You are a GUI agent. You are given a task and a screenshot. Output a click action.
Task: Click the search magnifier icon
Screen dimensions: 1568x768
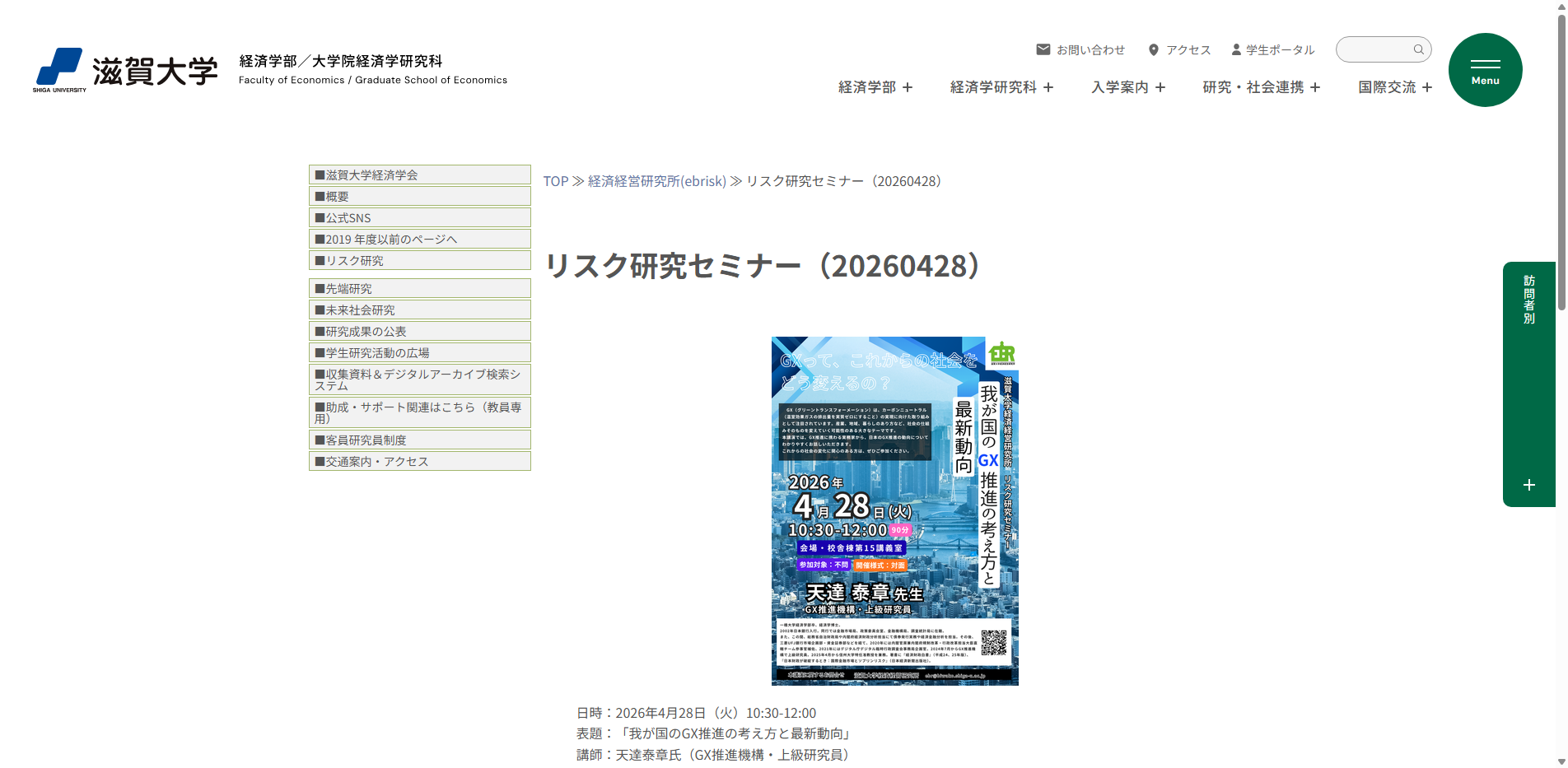pos(1418,49)
